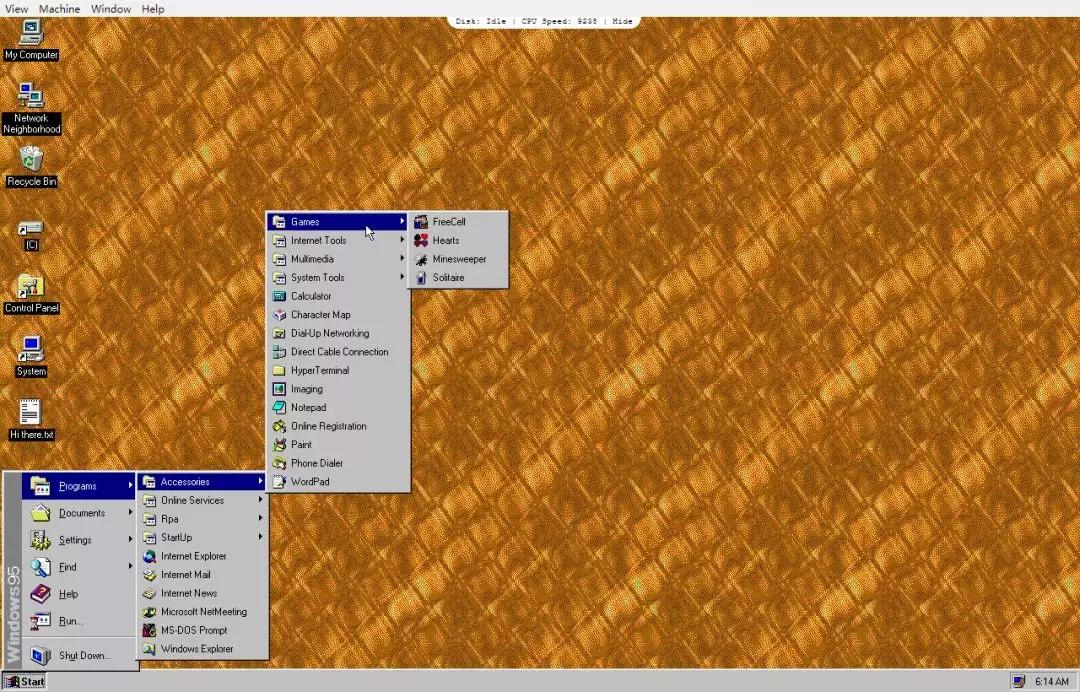The height and width of the screenshot is (692, 1080).
Task: Click Hide on the CPU speed status bar
Action: [x=621, y=20]
